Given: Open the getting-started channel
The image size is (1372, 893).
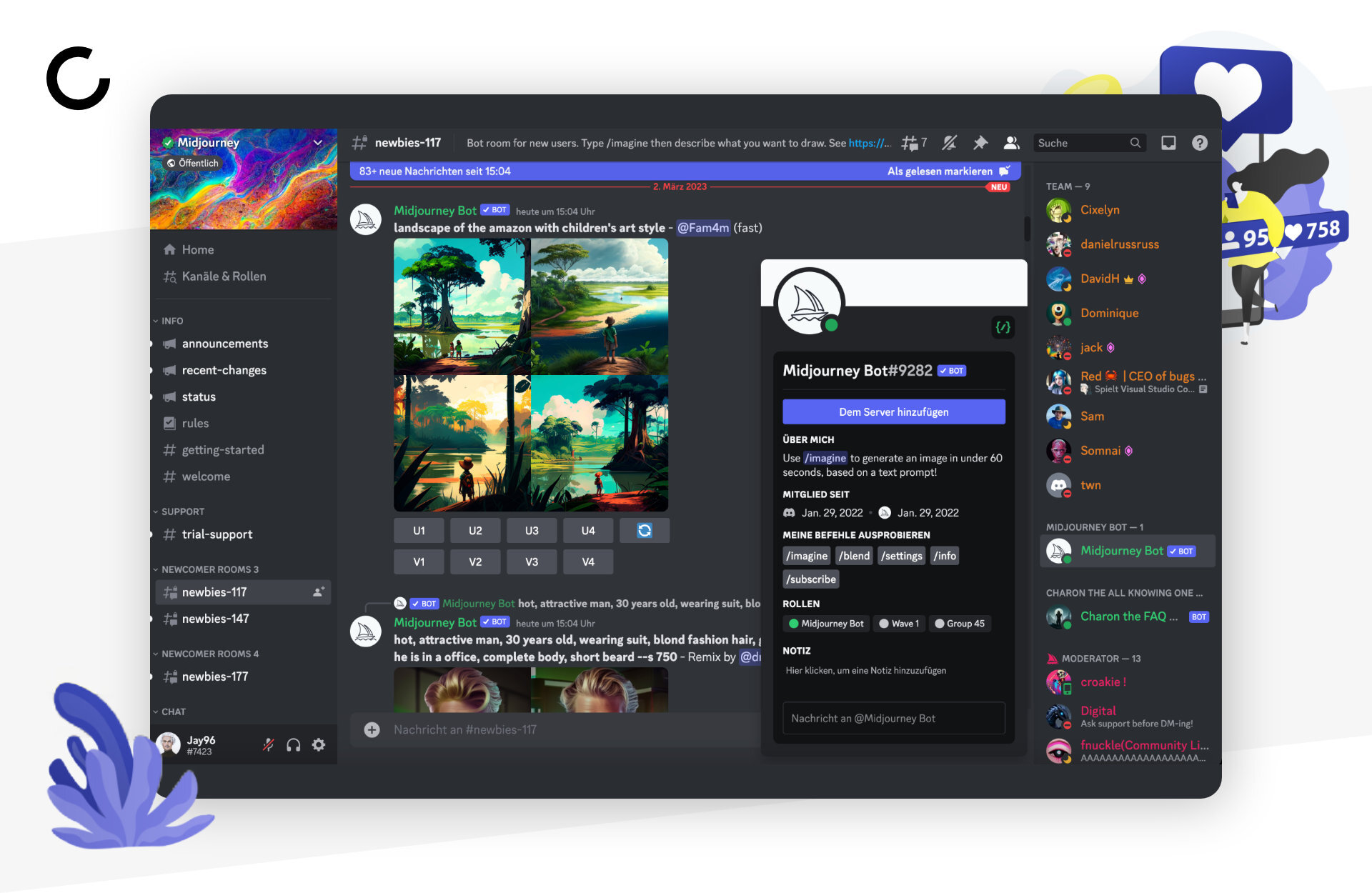Looking at the screenshot, I should coord(243,449).
